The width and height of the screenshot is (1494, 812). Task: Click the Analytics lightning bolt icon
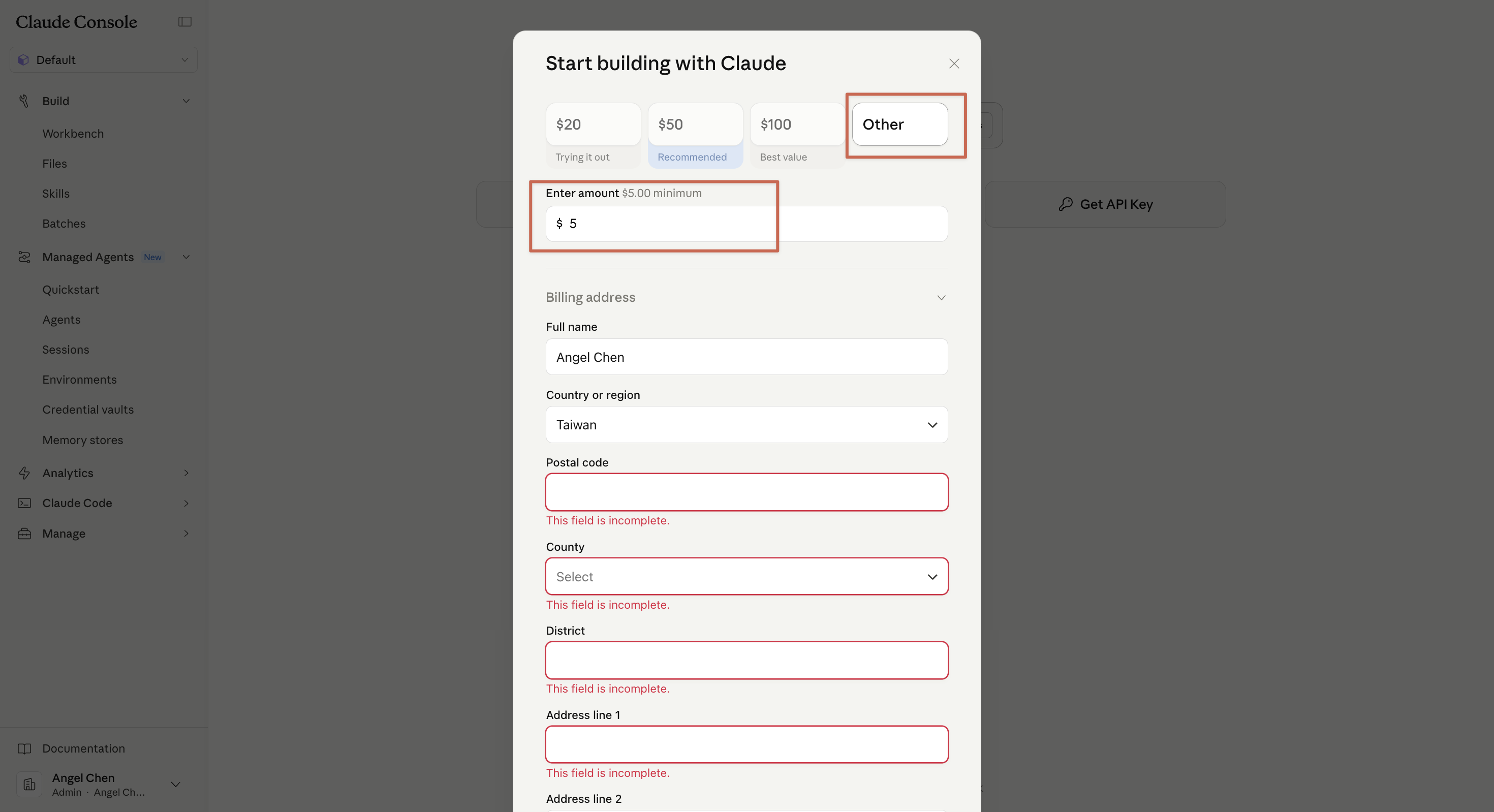point(24,473)
